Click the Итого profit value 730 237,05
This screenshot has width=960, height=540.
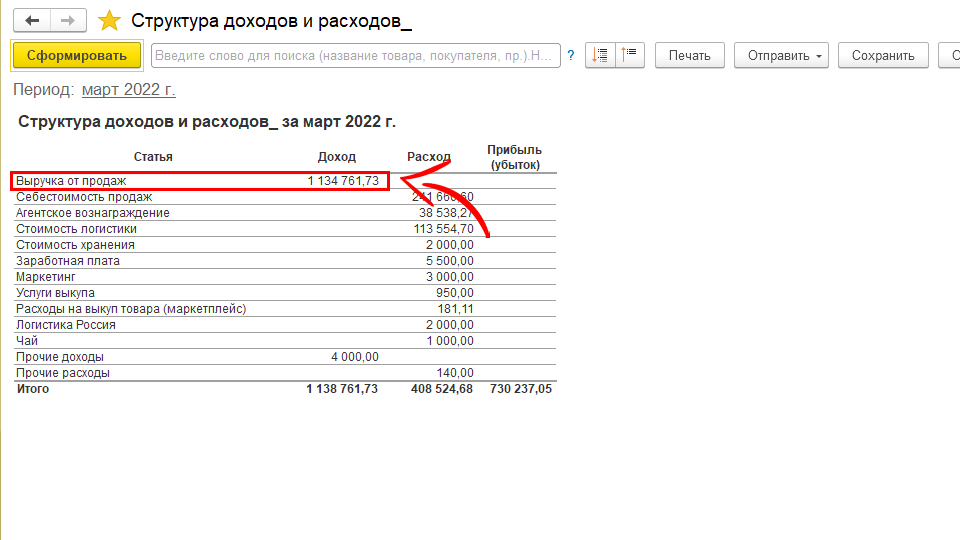pyautogui.click(x=520, y=389)
